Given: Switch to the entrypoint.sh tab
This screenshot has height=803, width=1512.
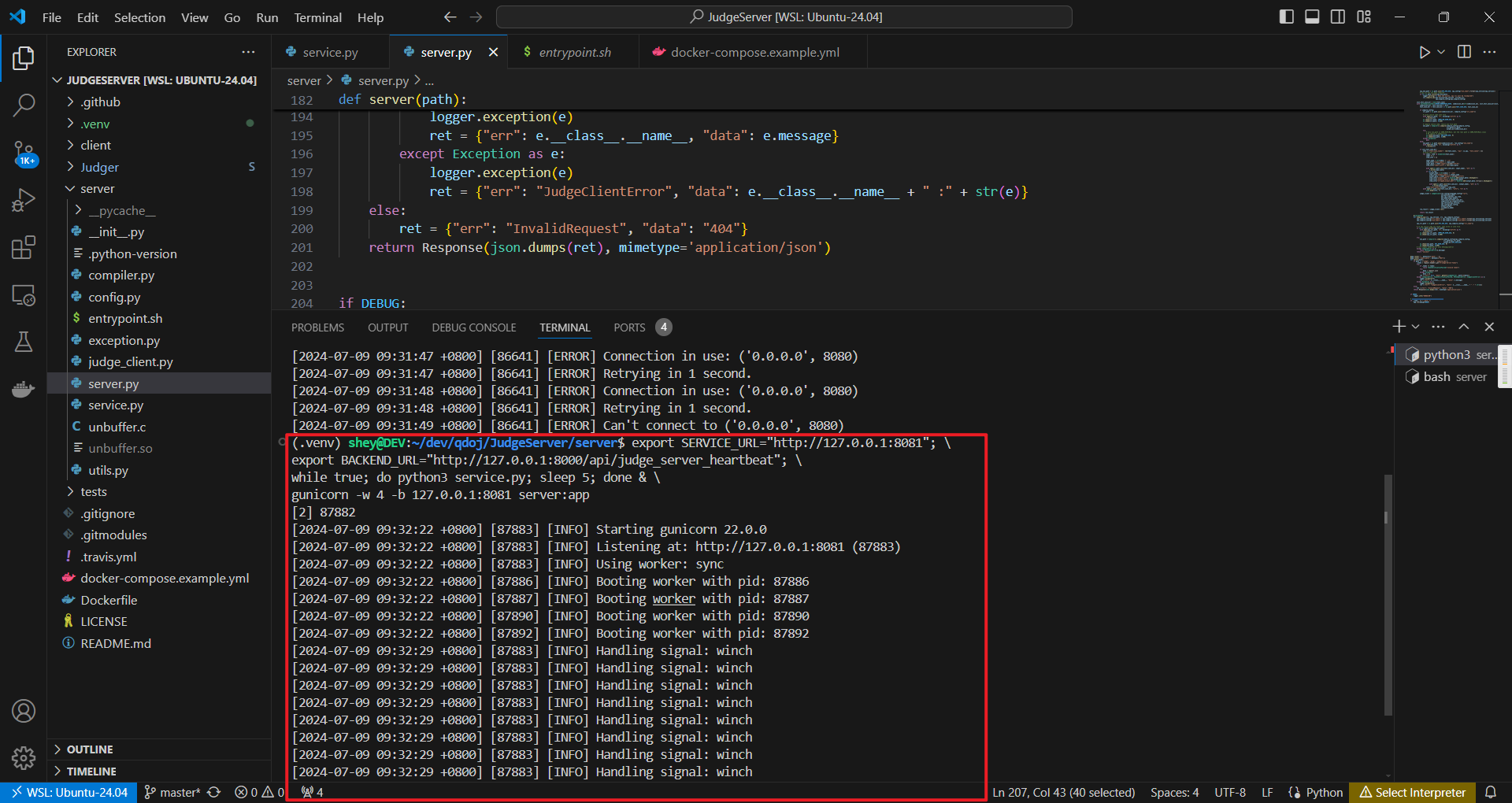Looking at the screenshot, I should 573,52.
